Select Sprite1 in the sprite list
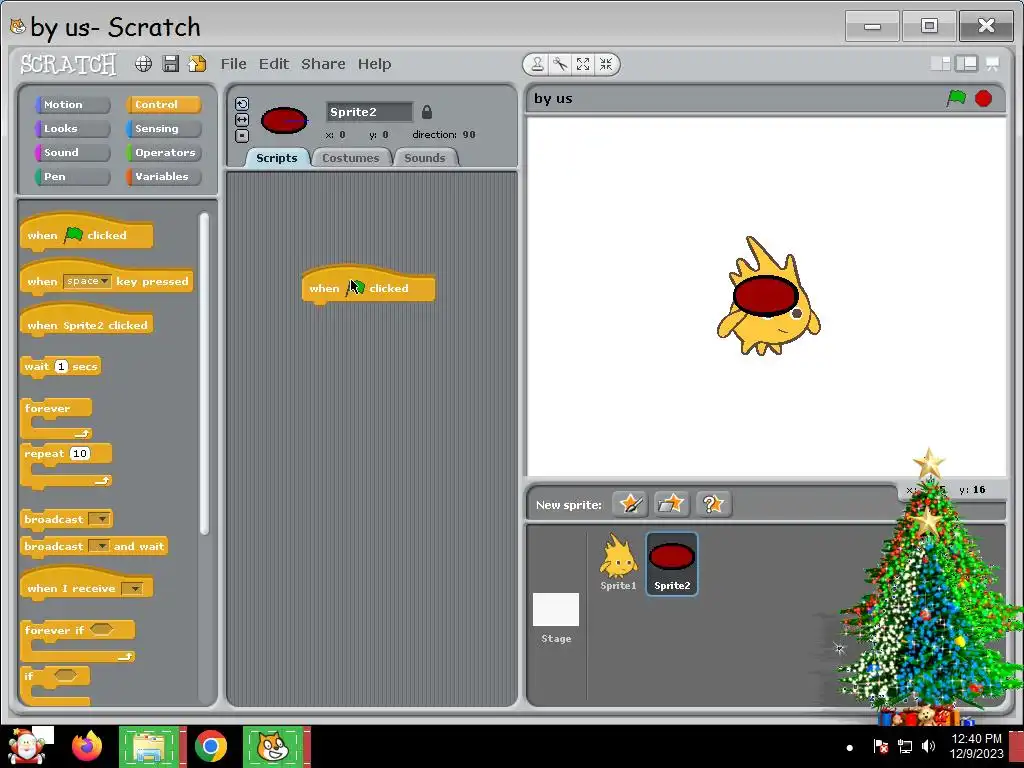Screen dimensions: 1024x768 pos(618,563)
